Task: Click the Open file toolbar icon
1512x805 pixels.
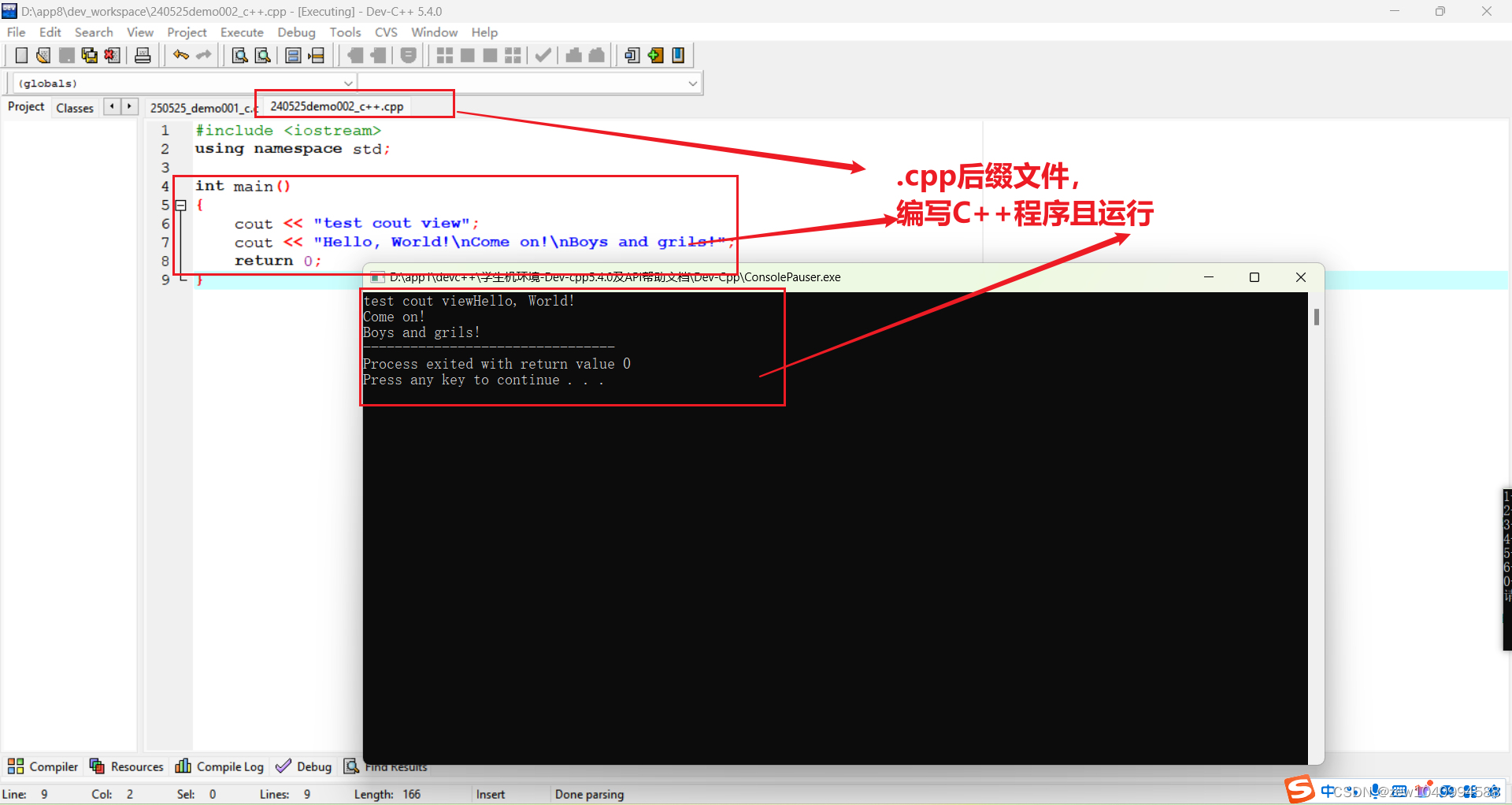Action: [43, 55]
